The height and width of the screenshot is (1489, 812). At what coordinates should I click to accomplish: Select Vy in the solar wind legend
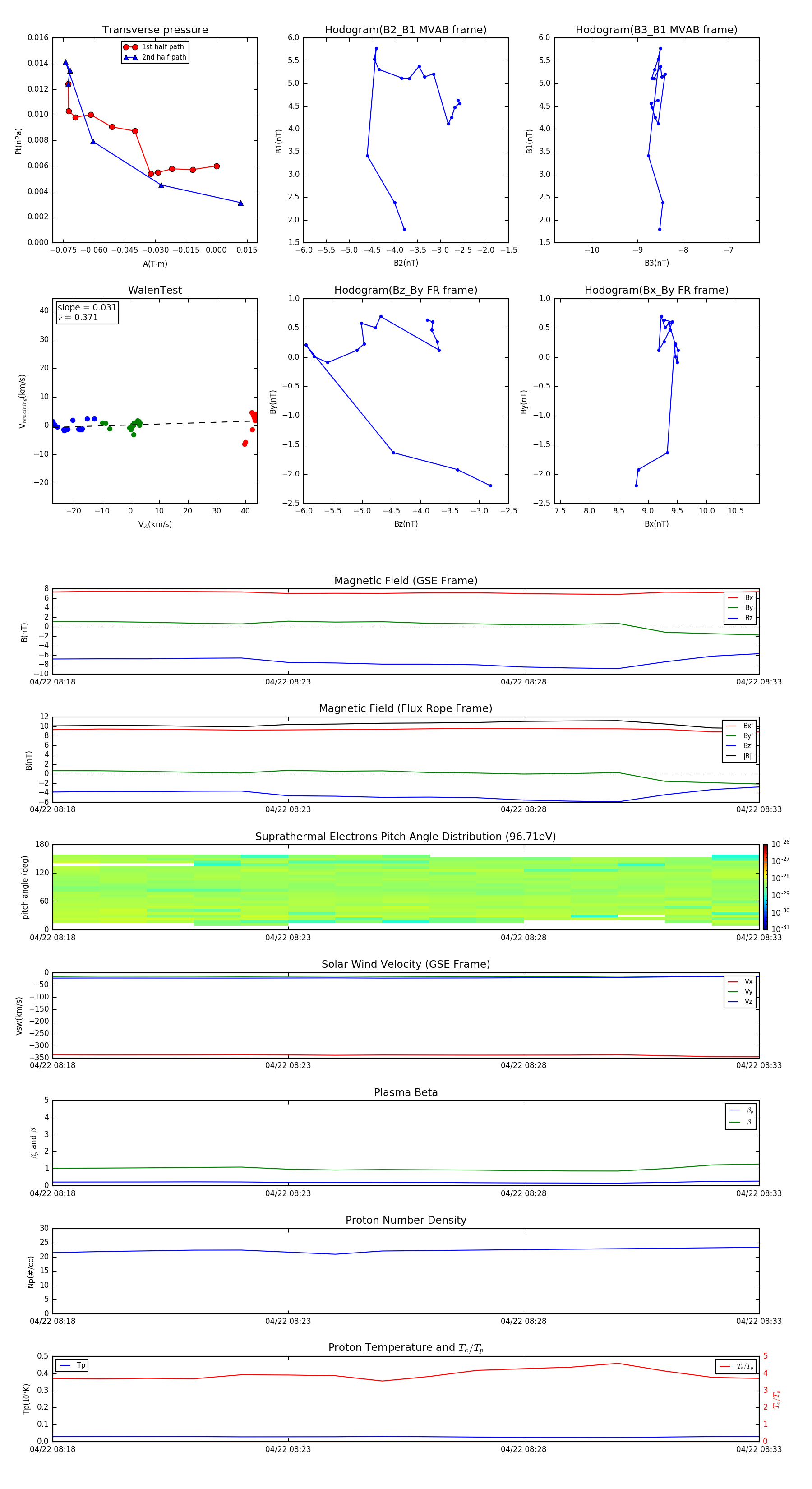[x=740, y=991]
